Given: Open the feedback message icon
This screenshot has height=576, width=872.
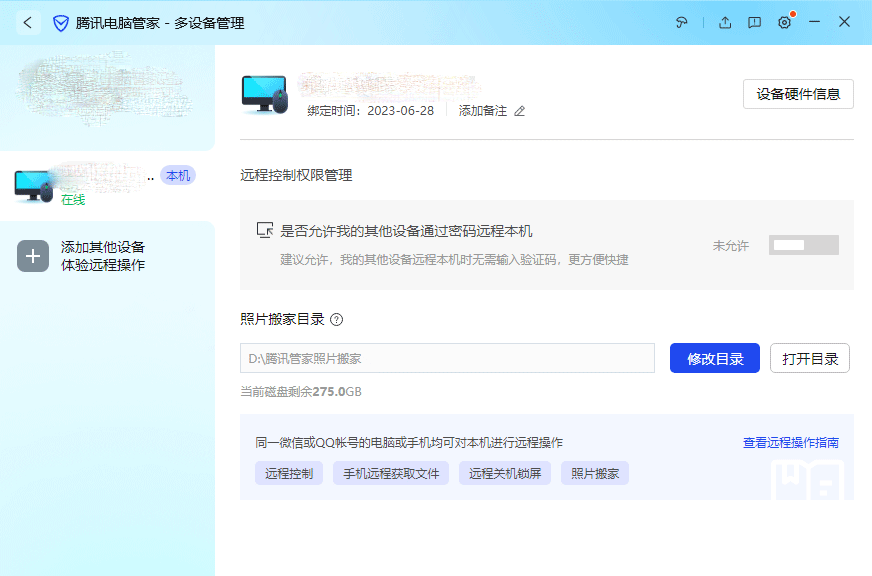Looking at the screenshot, I should (755, 22).
